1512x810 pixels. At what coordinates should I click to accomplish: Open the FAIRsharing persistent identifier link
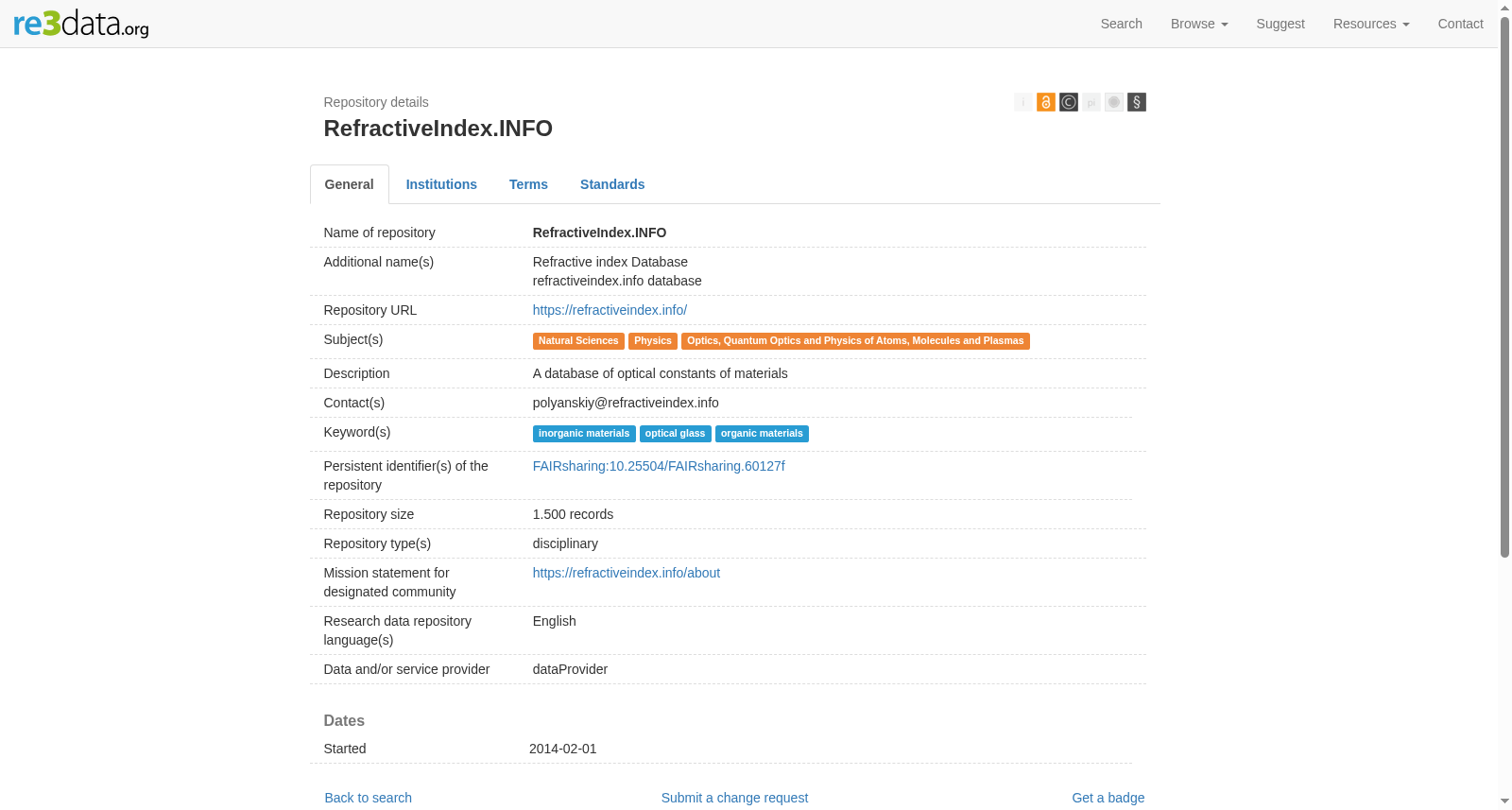(659, 466)
